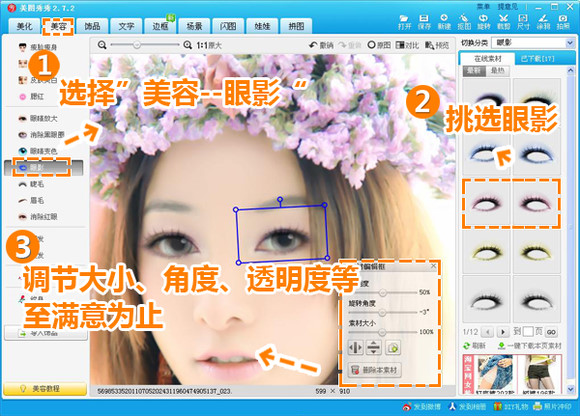Screen dimensions: 580x416
Task: Switch to the 闪图 animated tab
Action: [x=228, y=26]
